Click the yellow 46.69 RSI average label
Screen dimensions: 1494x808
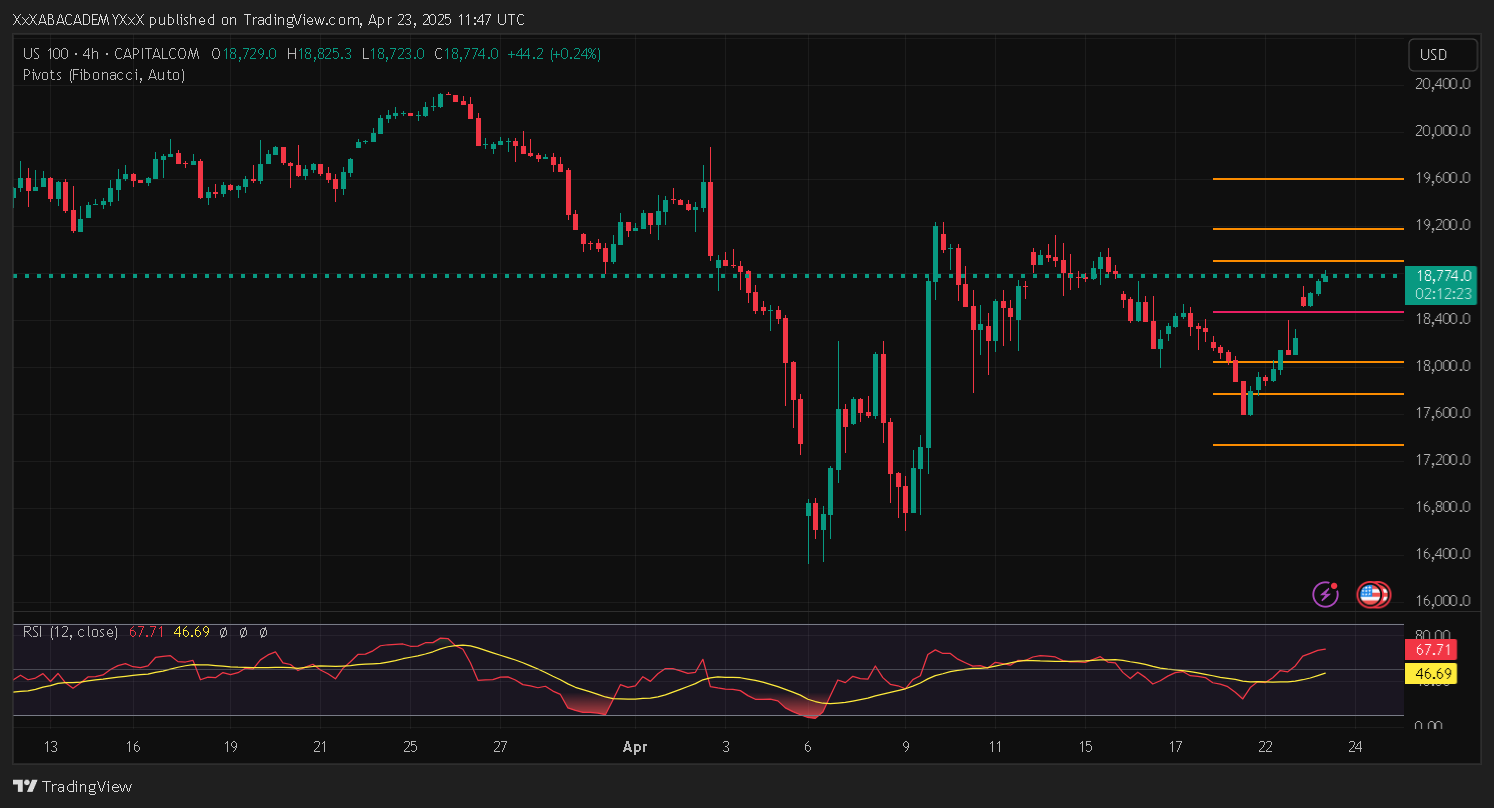tap(1431, 674)
